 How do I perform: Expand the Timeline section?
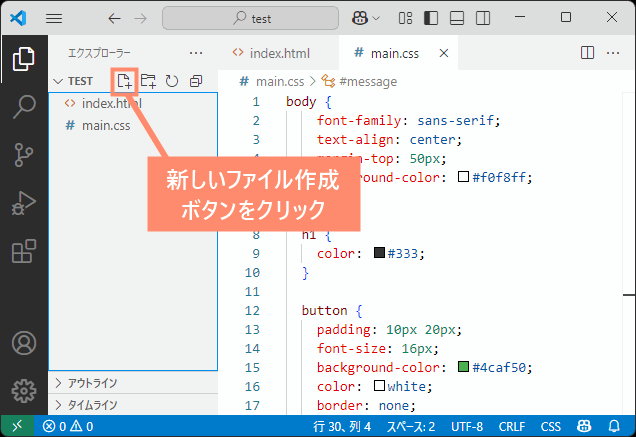coord(133,405)
